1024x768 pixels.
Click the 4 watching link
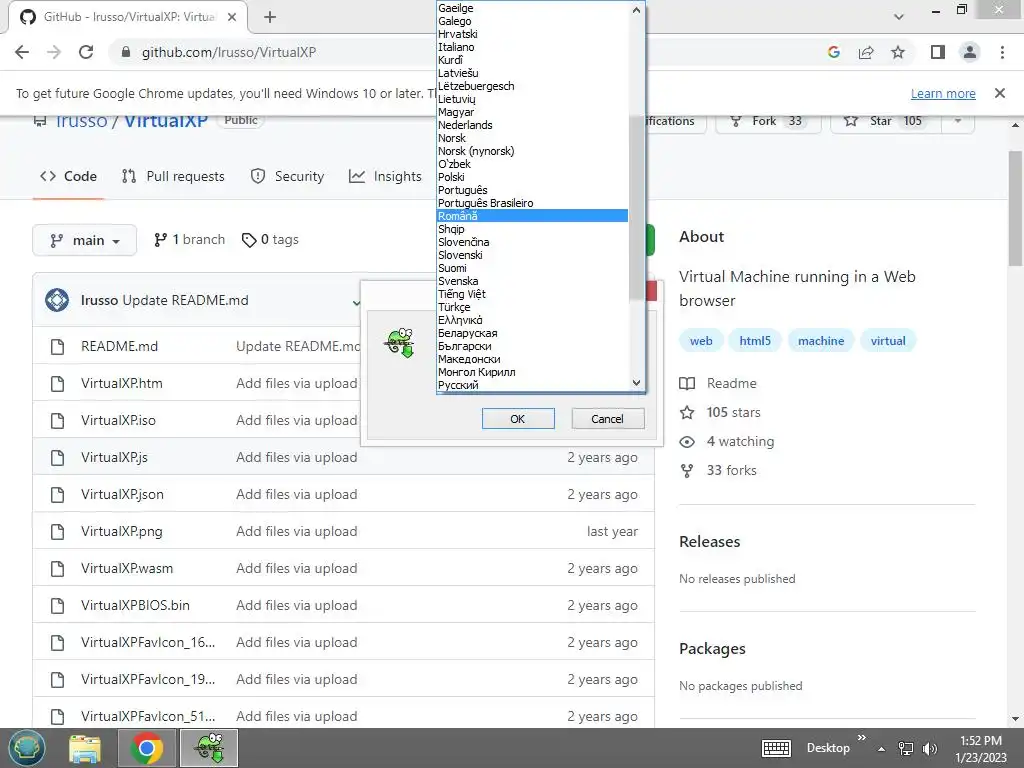point(727,441)
